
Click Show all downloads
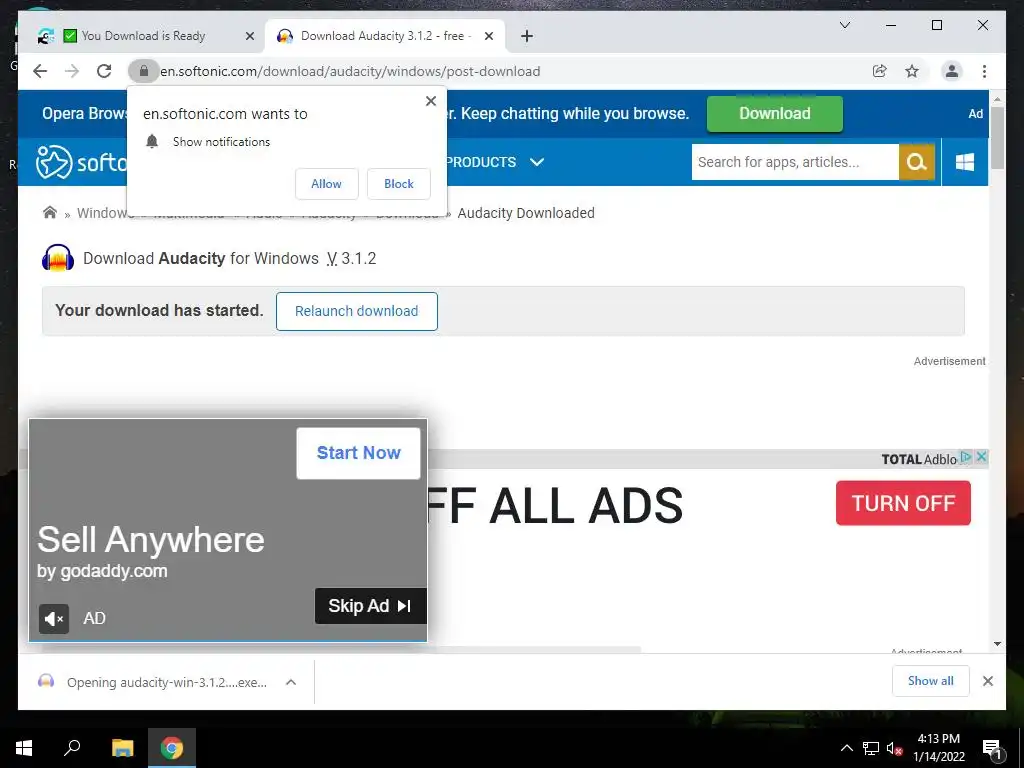pos(931,681)
